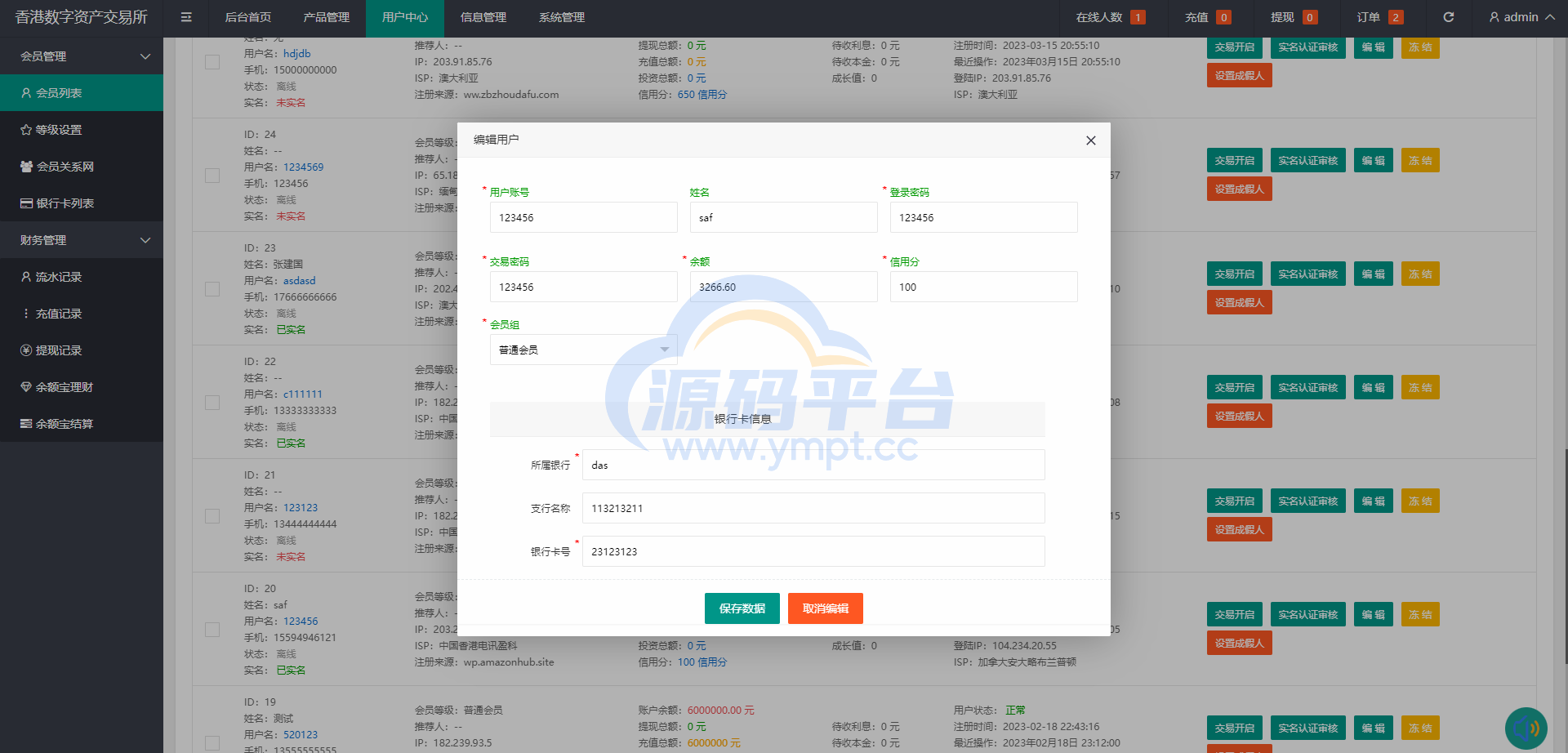Click 保存数据 button
1568x753 pixels.
coord(742,608)
